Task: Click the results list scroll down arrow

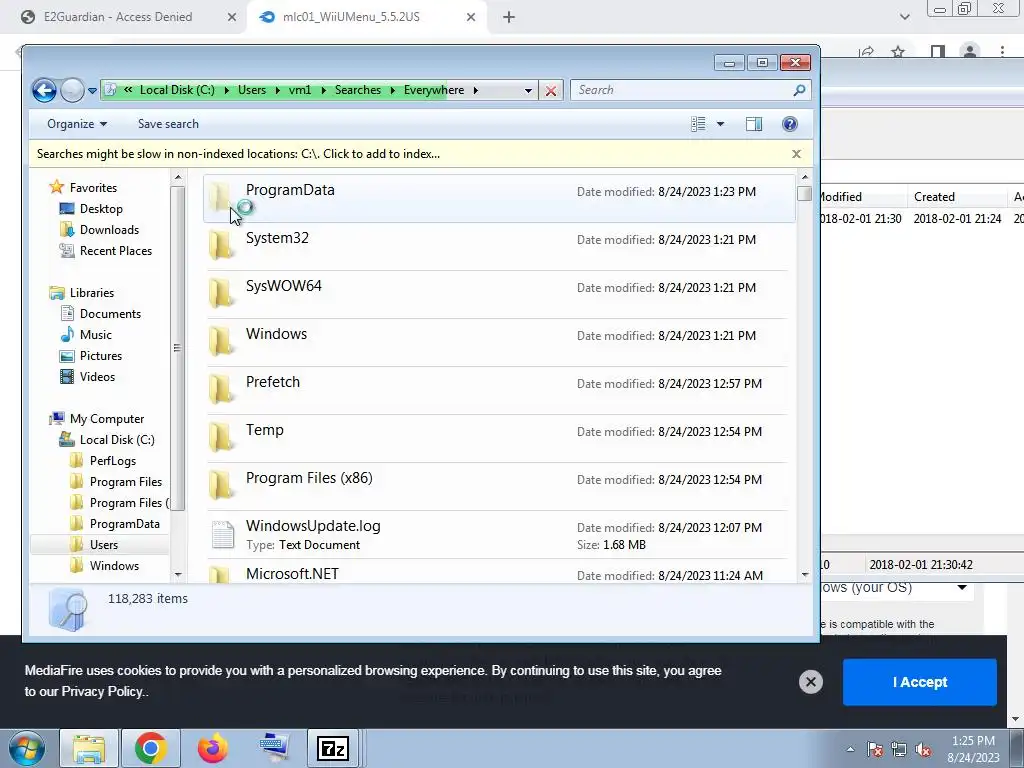Action: tap(805, 575)
